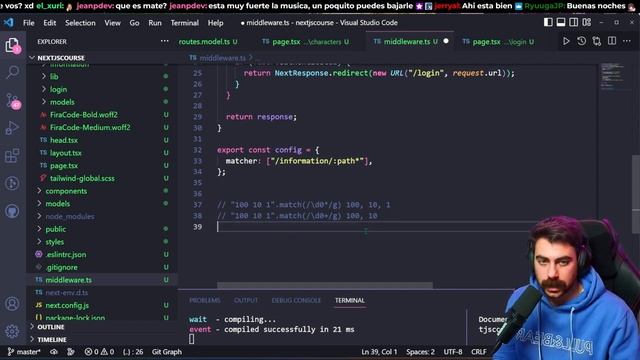
Task: Click the editor horizontal scrollbar
Action: (325, 285)
